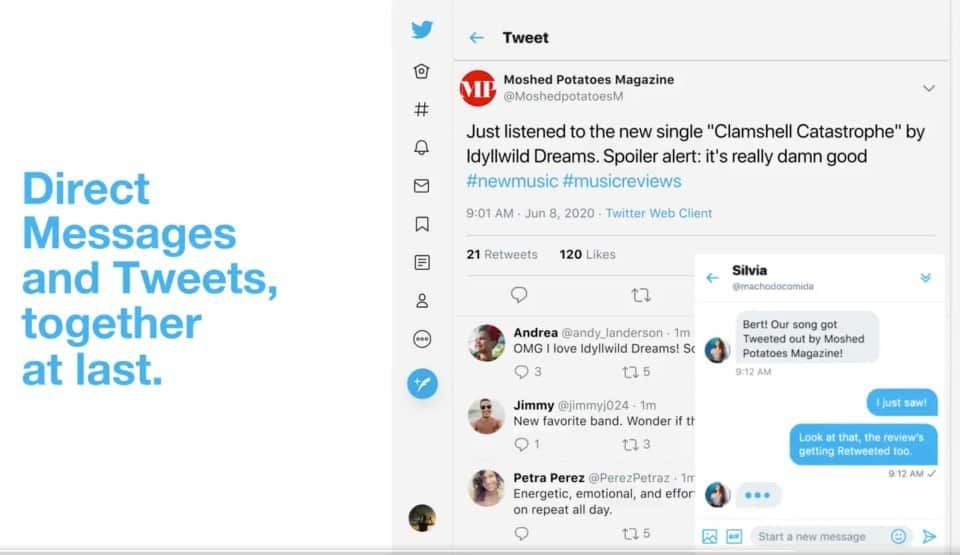Send the direct message
The image size is (960, 555).
click(929, 537)
